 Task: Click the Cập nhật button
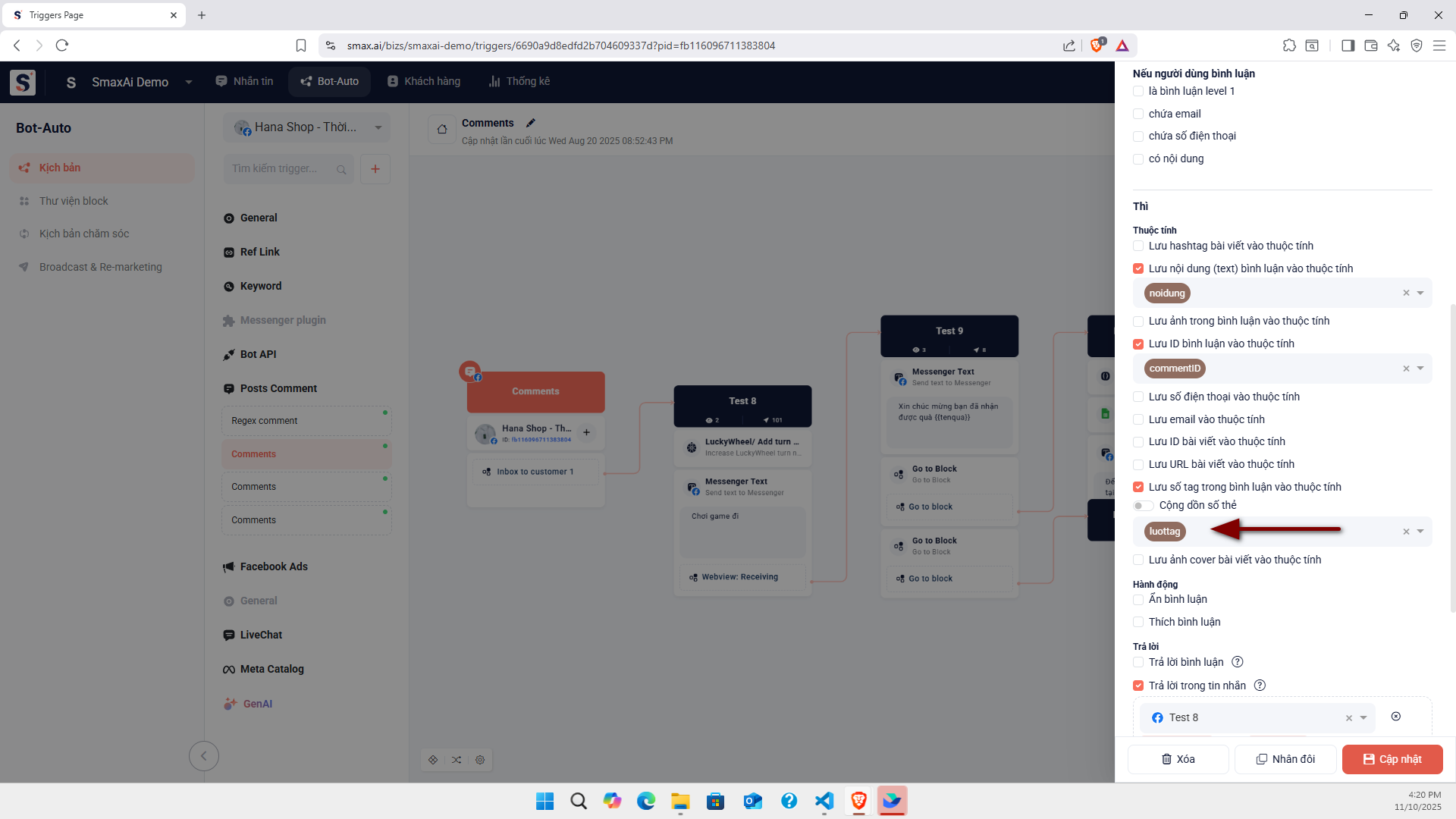[1392, 759]
